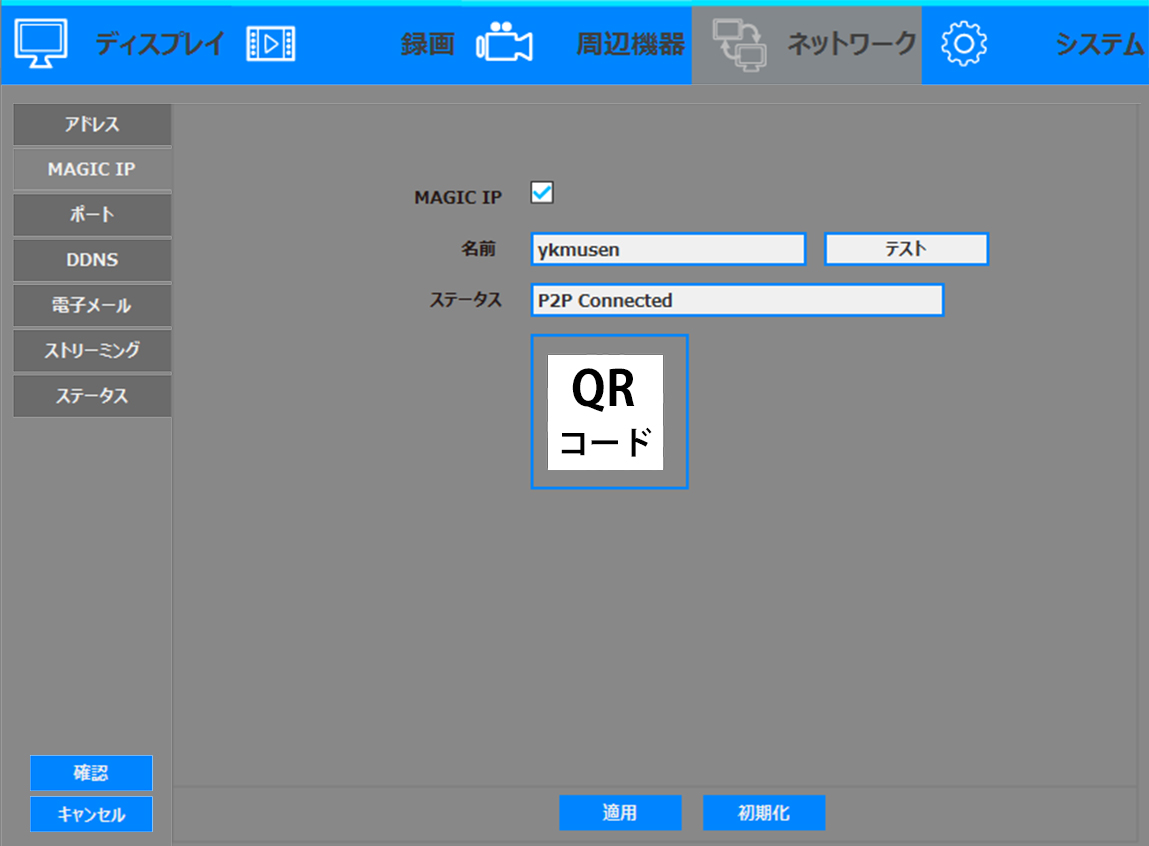The width and height of the screenshot is (1149, 846).
Task: Click the キャンセル button
Action: (92, 814)
